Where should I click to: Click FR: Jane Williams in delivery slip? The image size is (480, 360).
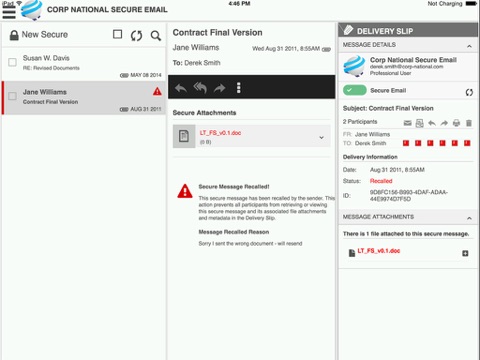(x=366, y=134)
